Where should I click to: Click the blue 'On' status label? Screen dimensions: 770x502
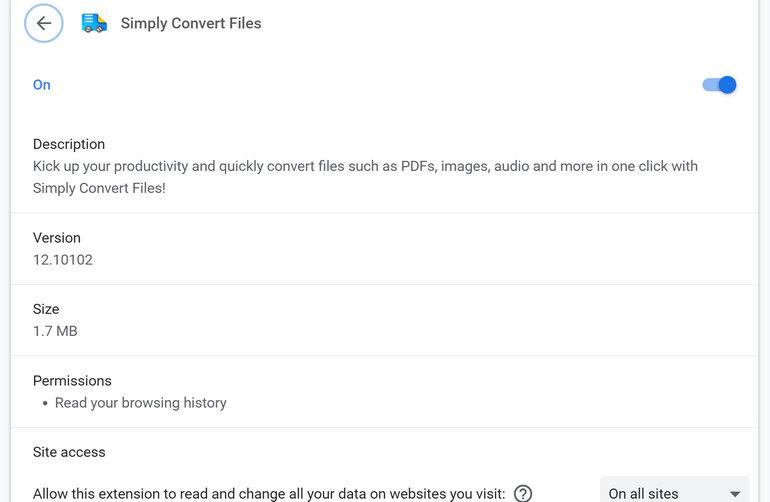point(42,85)
